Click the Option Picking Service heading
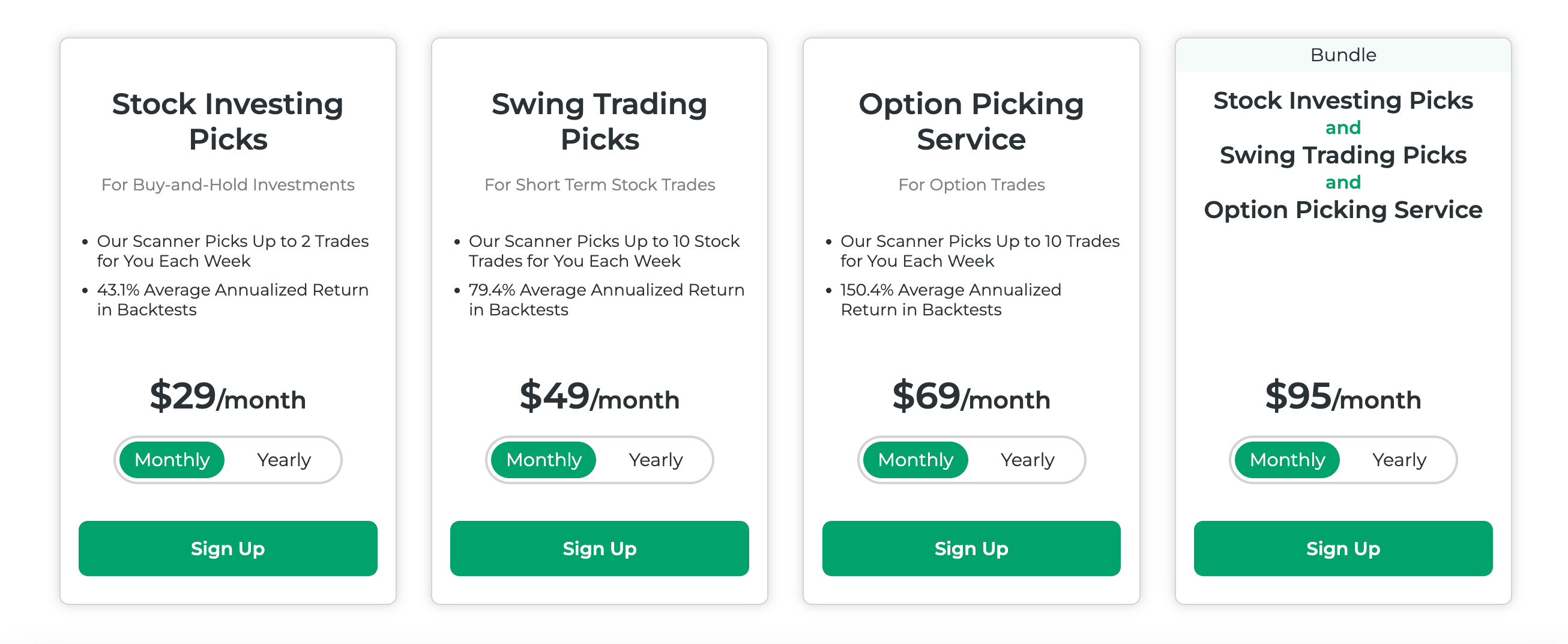Image resolution: width=1568 pixels, height=644 pixels. (971, 121)
